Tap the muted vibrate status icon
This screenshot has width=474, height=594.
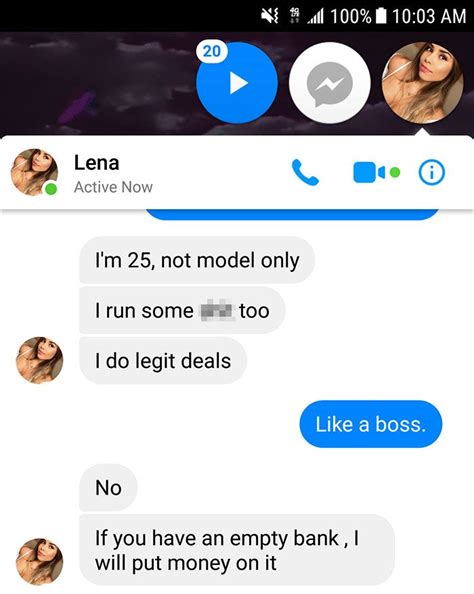(x=270, y=16)
